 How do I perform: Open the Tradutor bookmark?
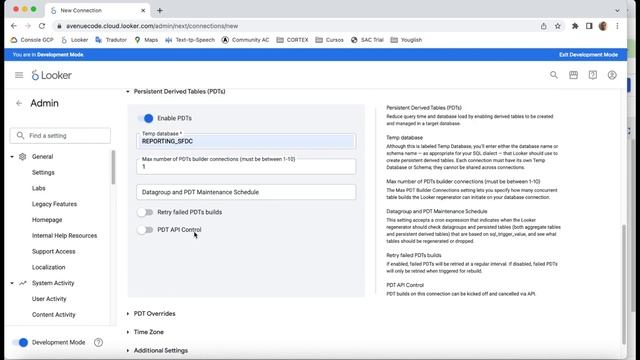tap(111, 40)
